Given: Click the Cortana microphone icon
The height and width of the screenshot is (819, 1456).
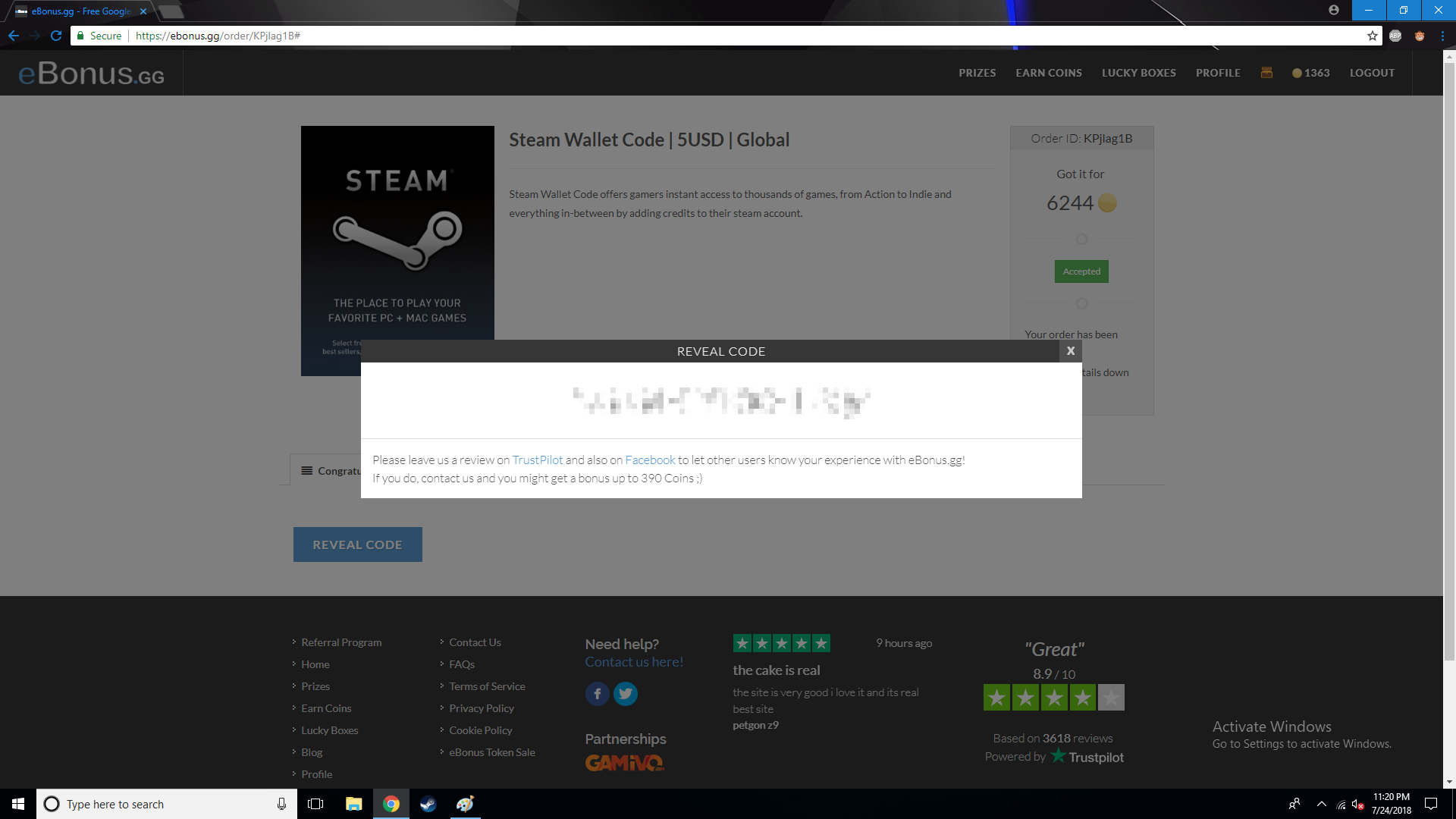Looking at the screenshot, I should click(x=281, y=804).
